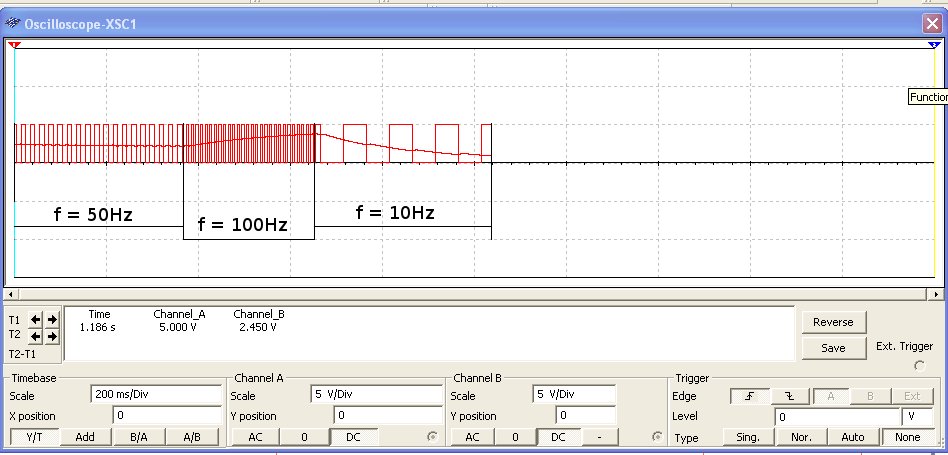
Task: Invert Channel B with minus button
Action: pos(599,437)
